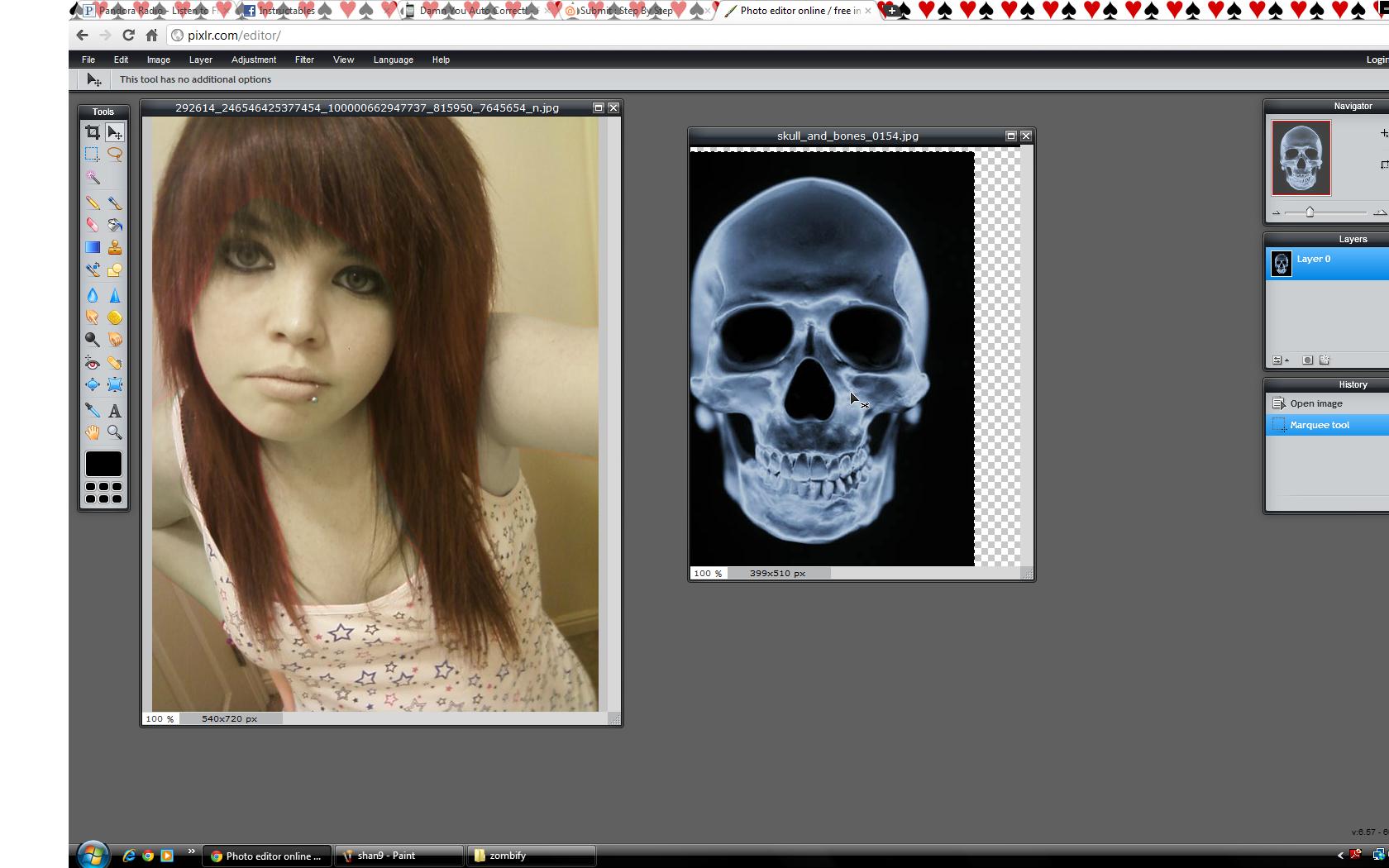
Task: Select the Burn hand tool
Action: (x=115, y=340)
